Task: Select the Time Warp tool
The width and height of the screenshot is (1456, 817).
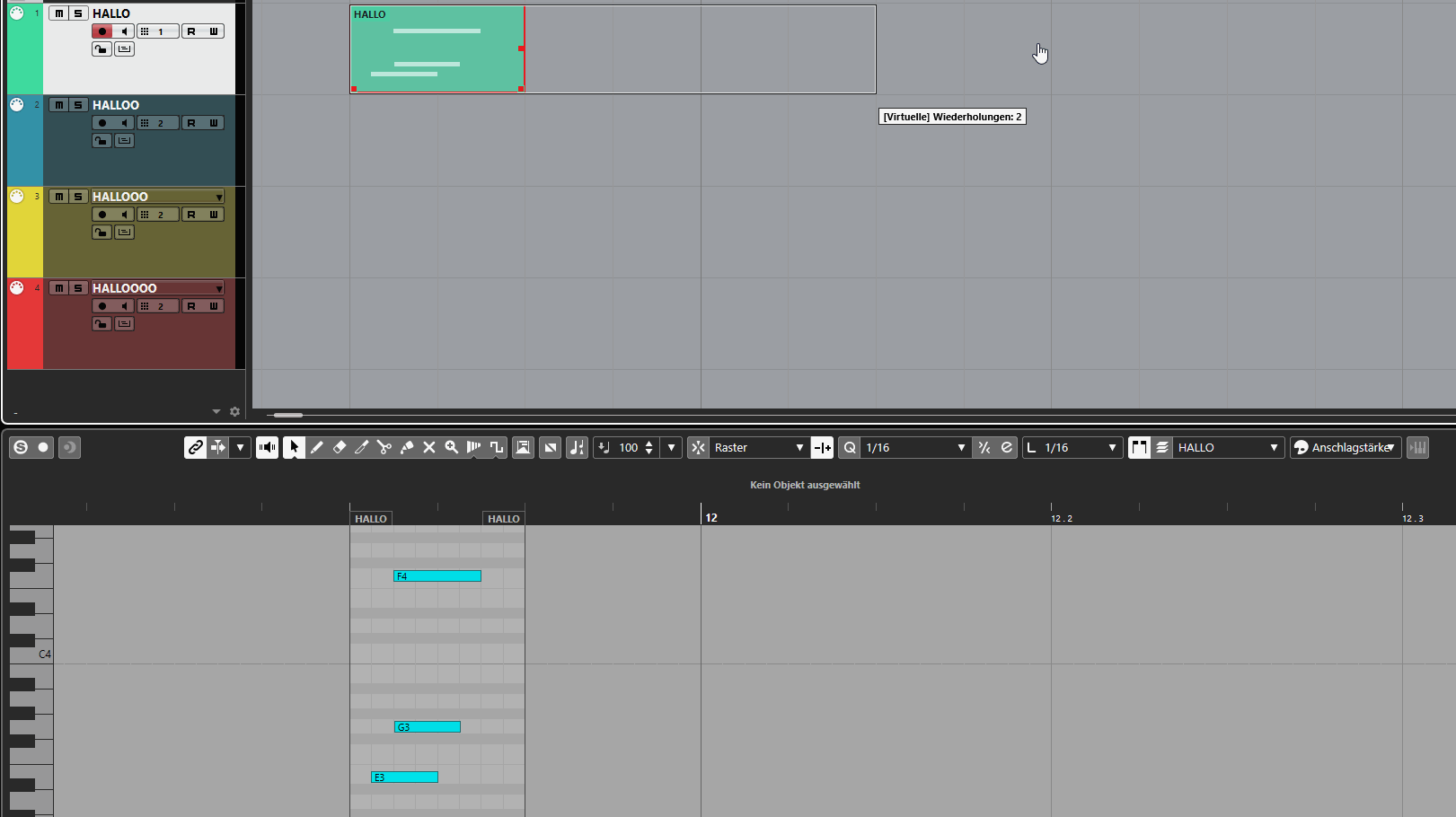Action: [473, 447]
